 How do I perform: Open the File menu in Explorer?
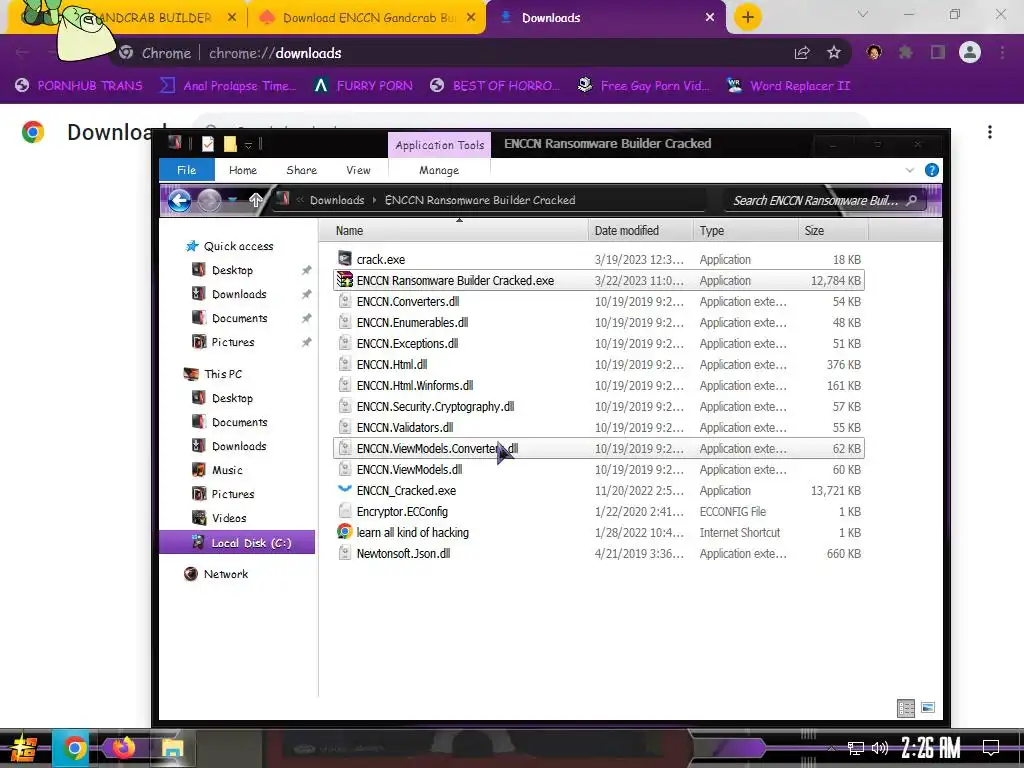[x=187, y=170]
